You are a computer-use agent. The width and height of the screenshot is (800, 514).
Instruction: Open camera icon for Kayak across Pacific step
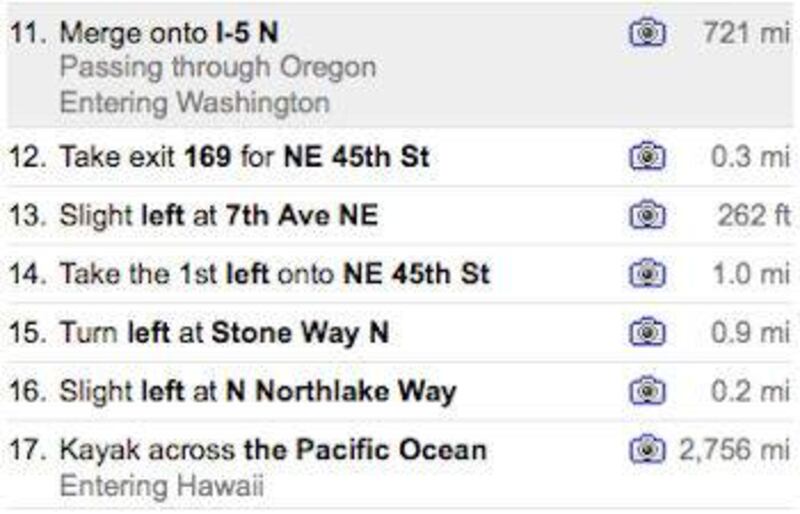647,448
